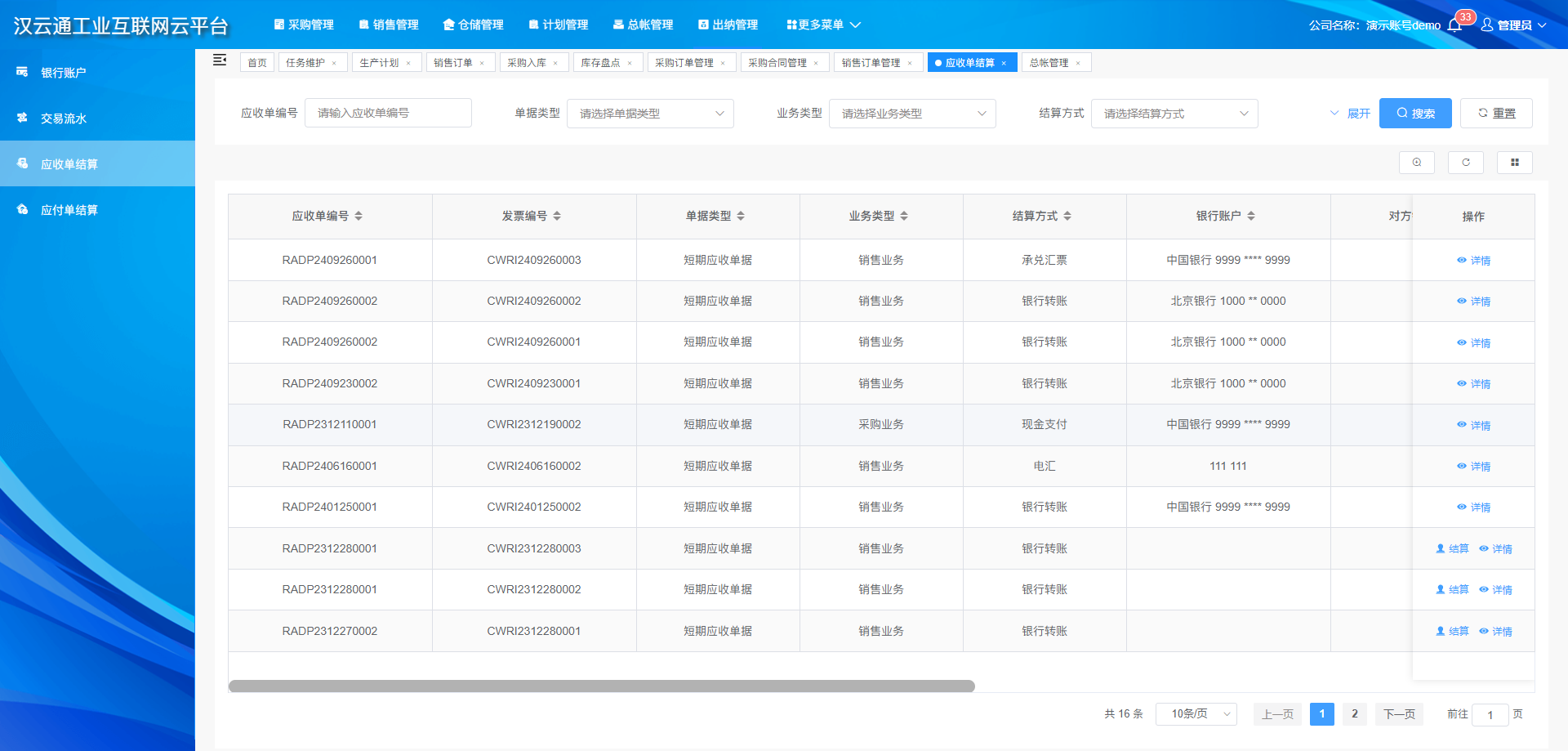Open column grid settings icon

coord(1514,163)
